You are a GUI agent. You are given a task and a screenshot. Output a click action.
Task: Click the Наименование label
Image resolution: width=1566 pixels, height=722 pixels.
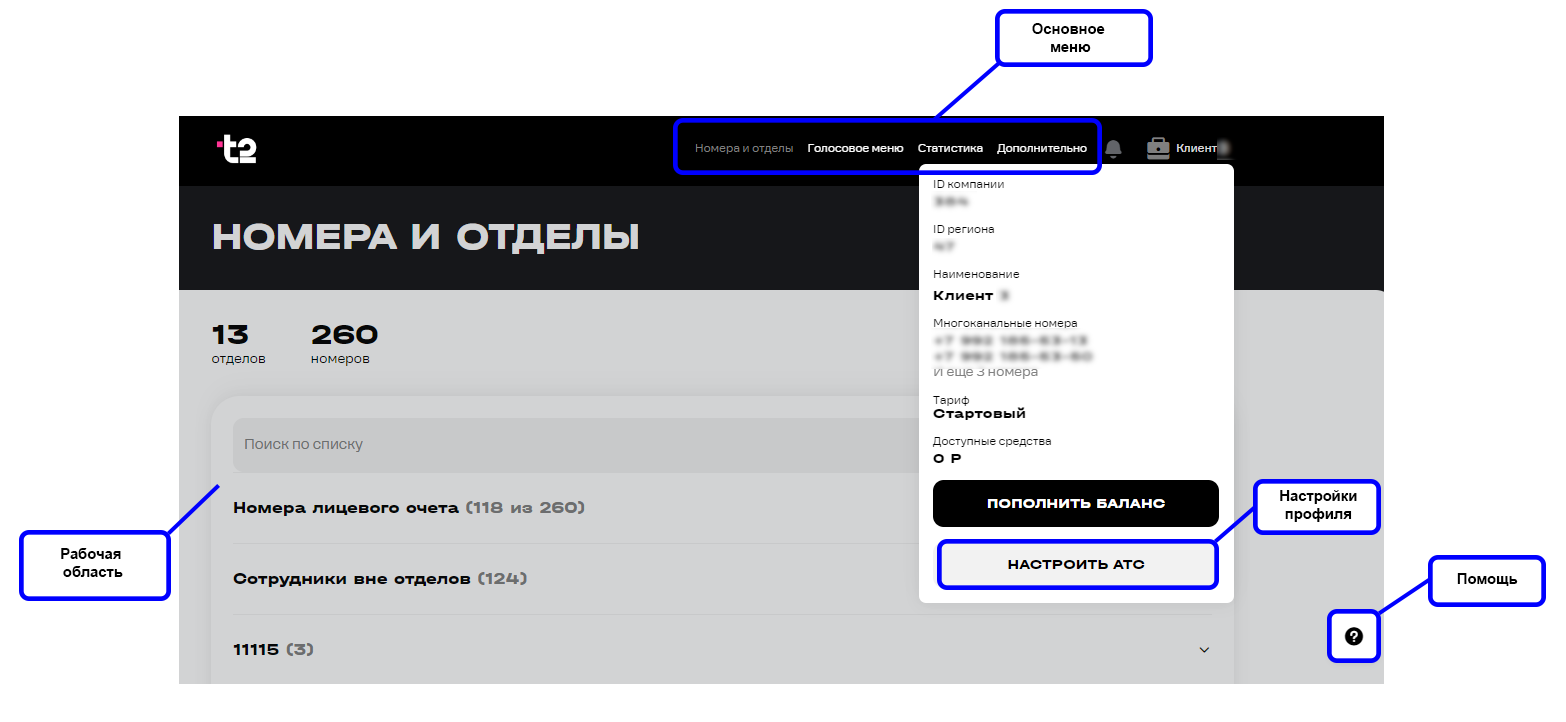(976, 274)
